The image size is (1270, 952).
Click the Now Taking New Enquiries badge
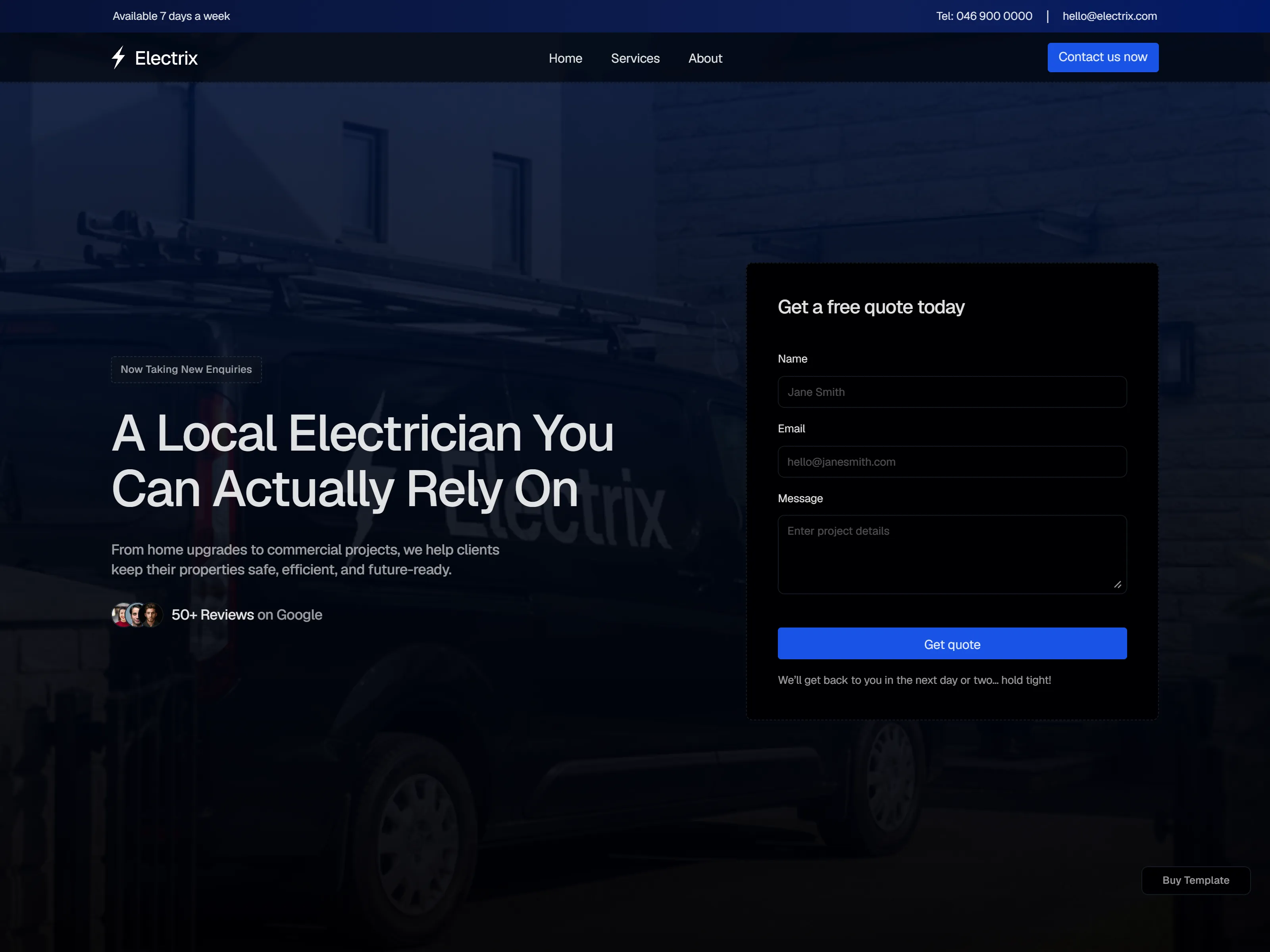186,370
